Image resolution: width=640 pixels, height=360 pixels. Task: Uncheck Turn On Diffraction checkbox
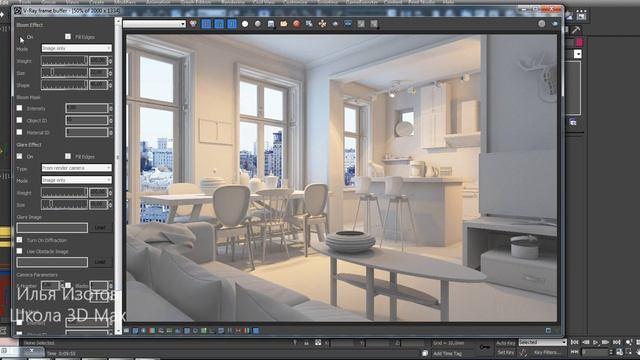pos(19,240)
